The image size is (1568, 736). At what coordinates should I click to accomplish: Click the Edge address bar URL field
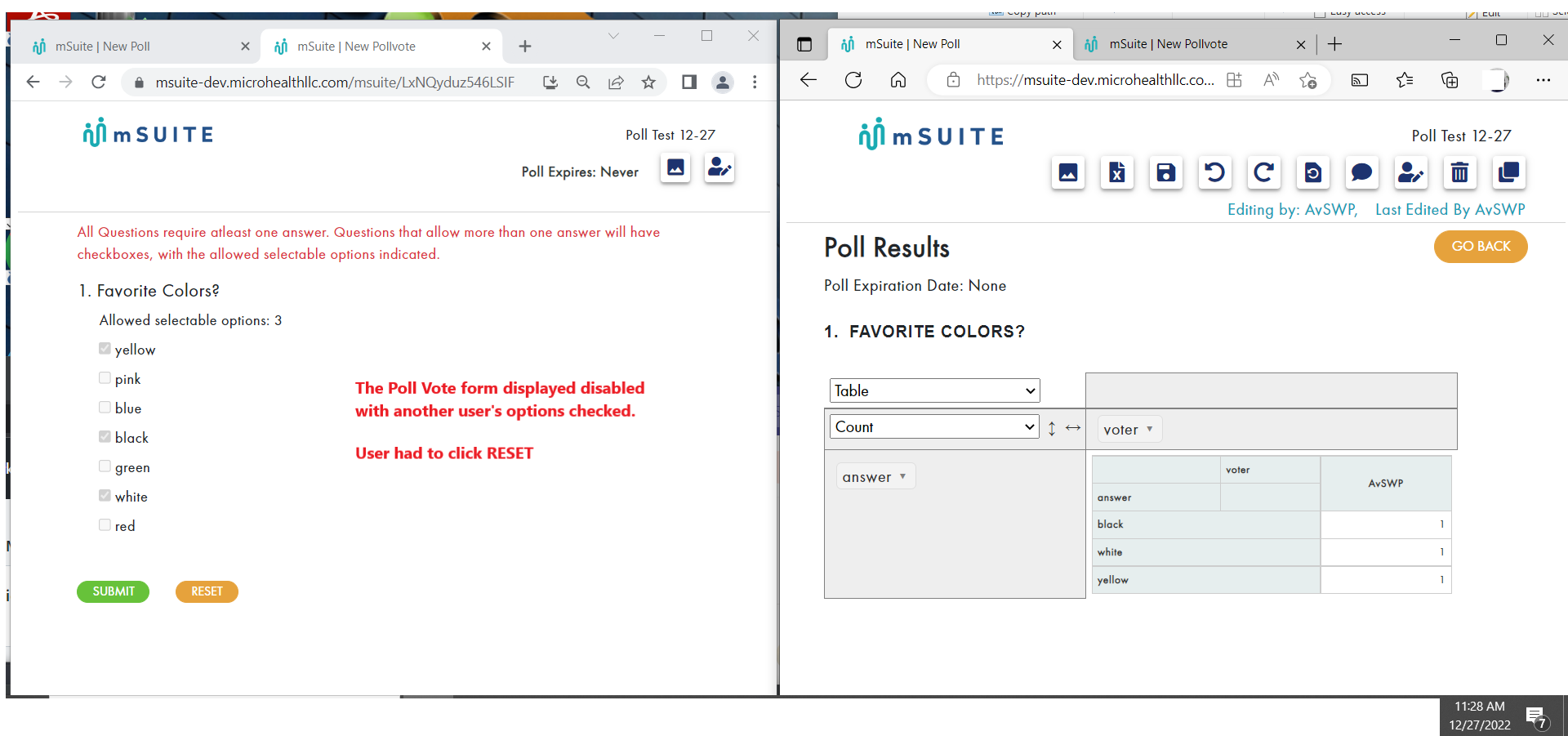(x=1094, y=80)
